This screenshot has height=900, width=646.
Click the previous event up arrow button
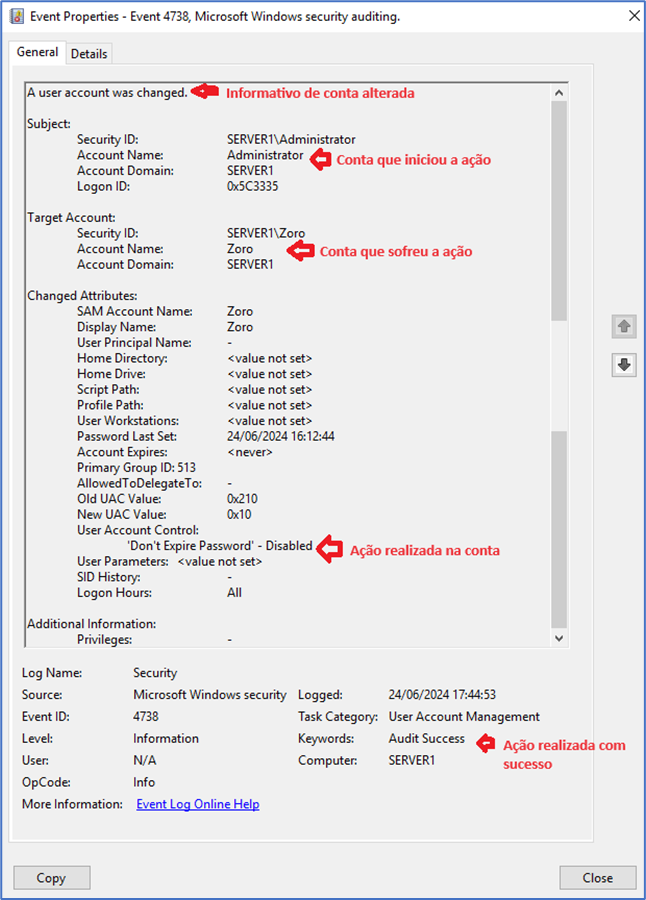(x=624, y=326)
